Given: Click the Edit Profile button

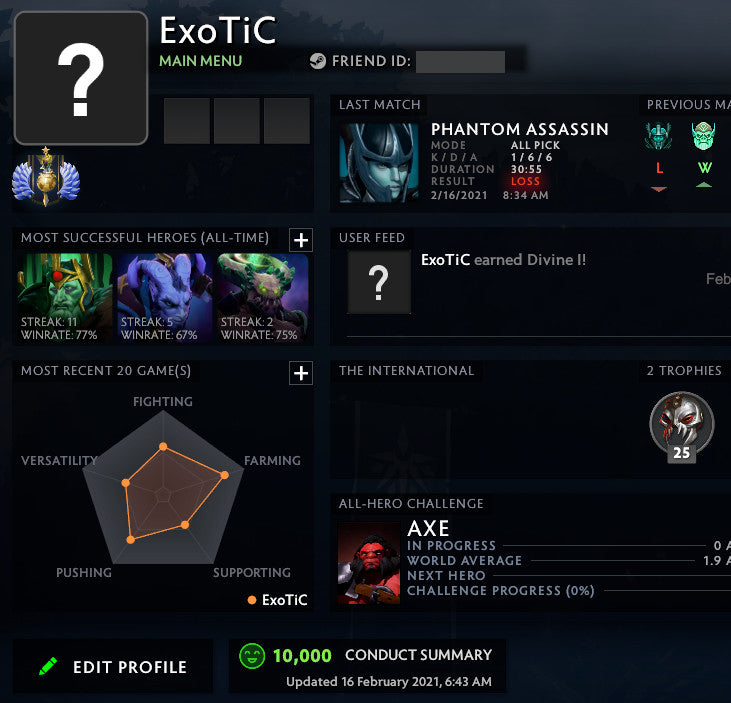Looking at the screenshot, I should click(x=112, y=666).
